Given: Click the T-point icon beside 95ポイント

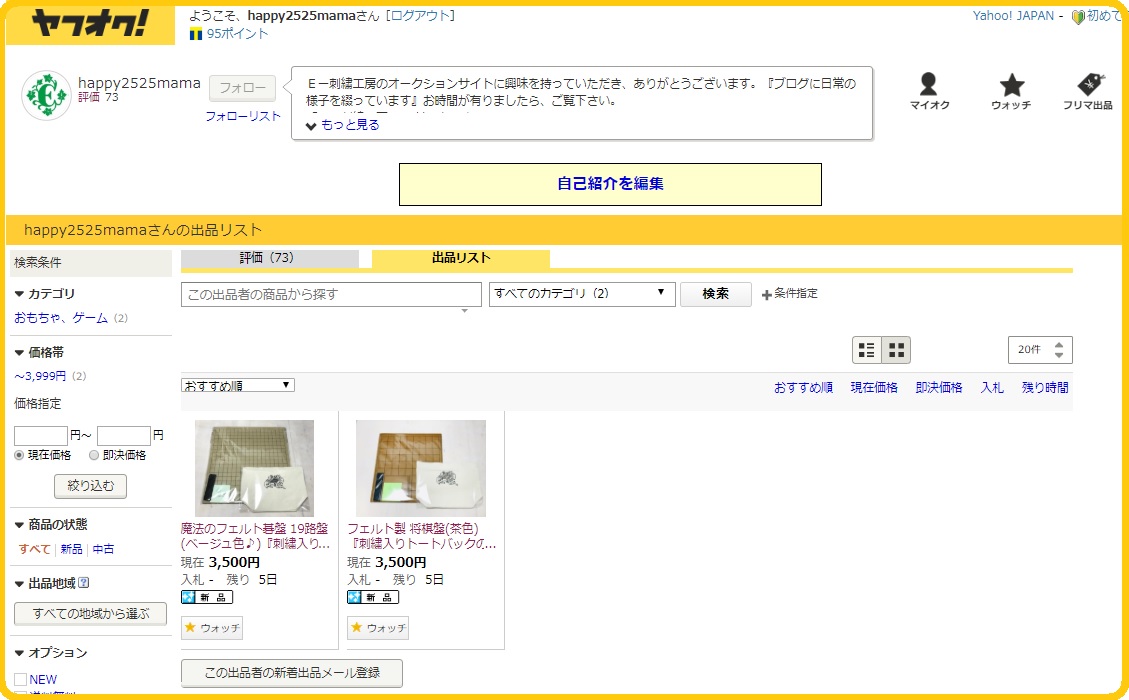Looking at the screenshot, I should pos(195,34).
